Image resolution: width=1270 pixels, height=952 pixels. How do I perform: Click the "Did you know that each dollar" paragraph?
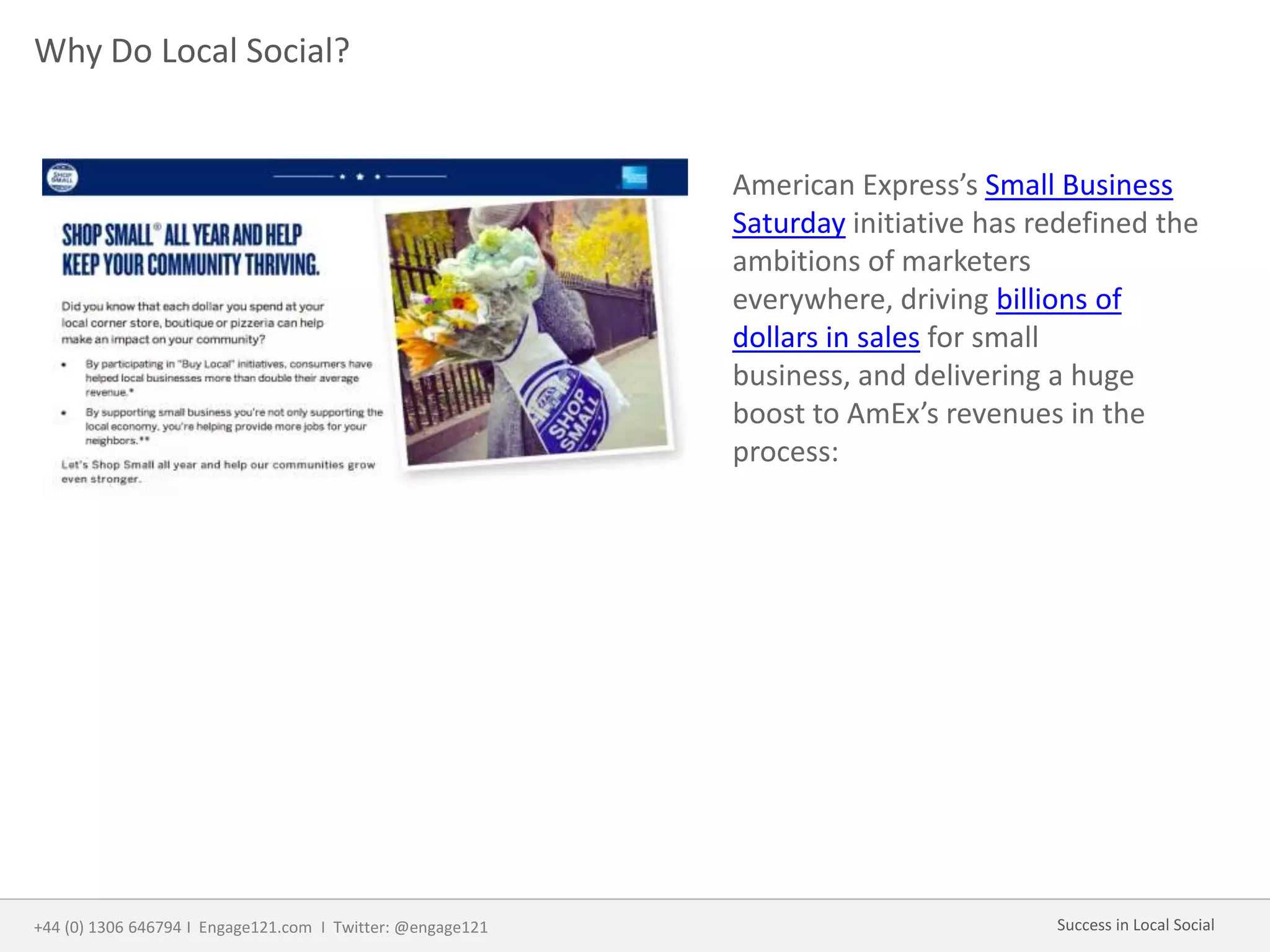pos(193,323)
